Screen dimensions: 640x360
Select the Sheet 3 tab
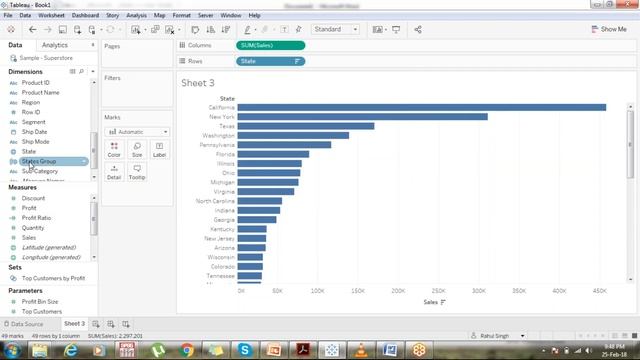(74, 324)
